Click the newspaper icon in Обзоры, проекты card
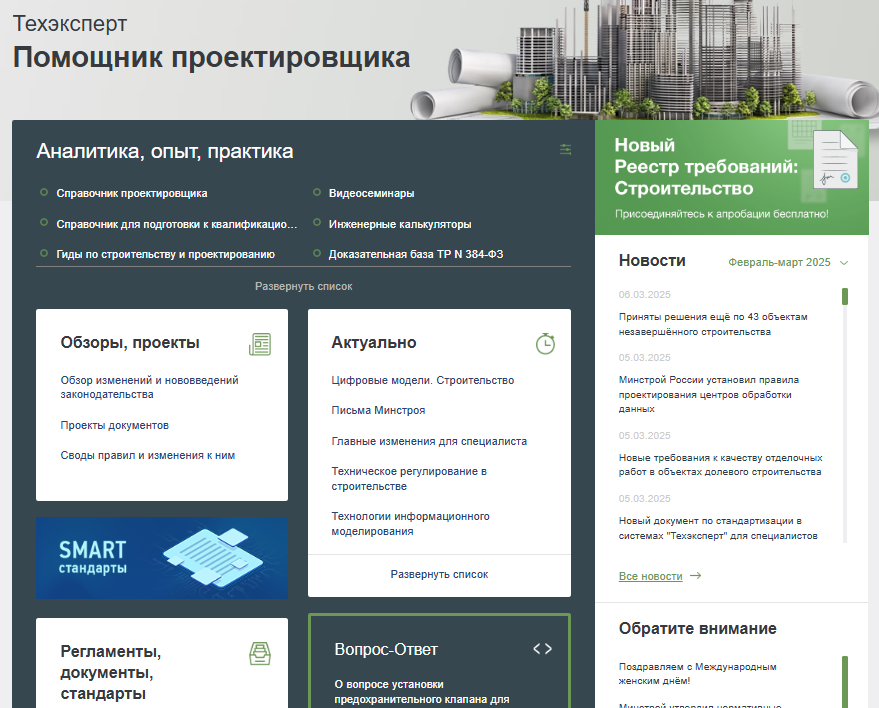This screenshot has height=708, width=879. pyautogui.click(x=260, y=344)
